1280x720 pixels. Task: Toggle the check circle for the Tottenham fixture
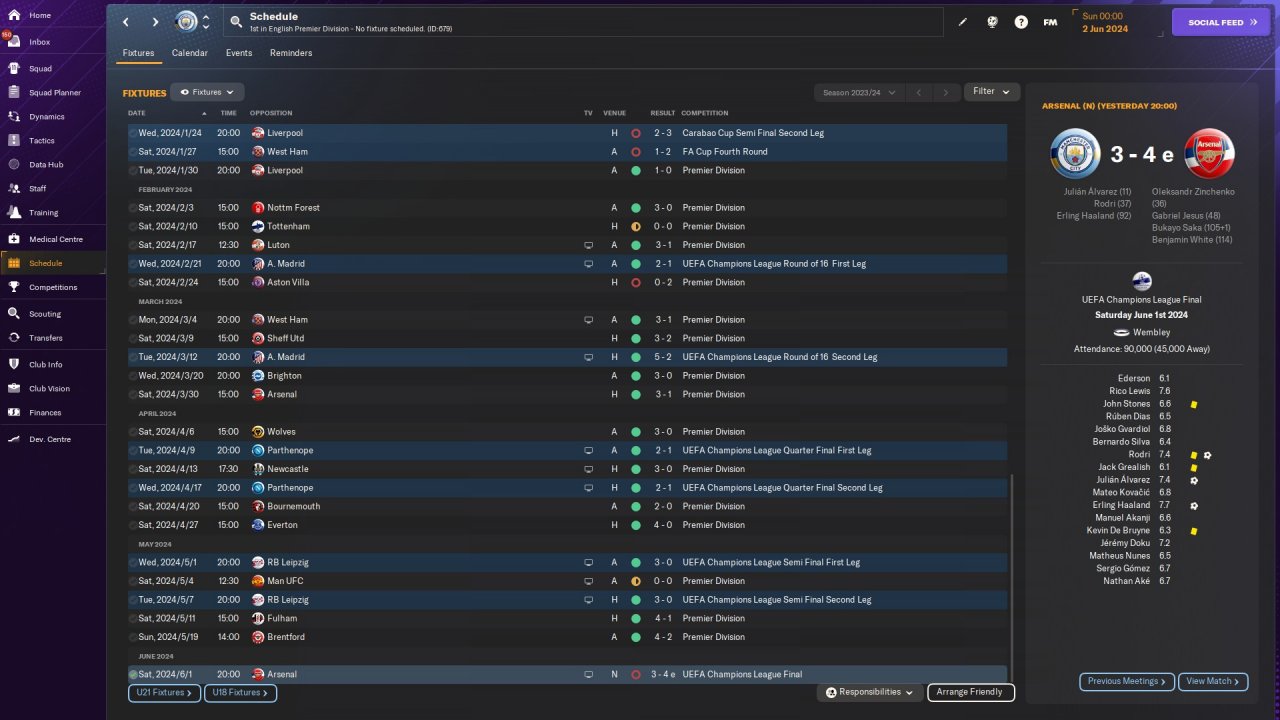pyautogui.click(x=133, y=226)
